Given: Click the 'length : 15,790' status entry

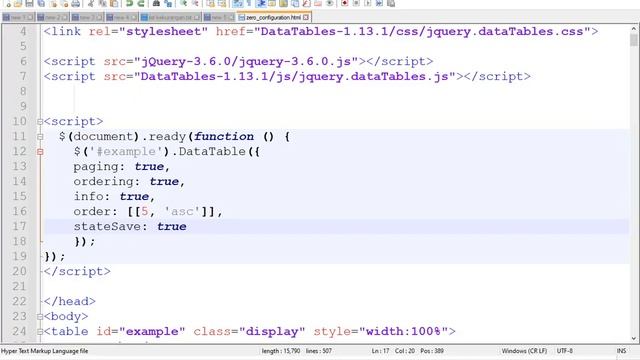Looking at the screenshot, I should [281, 351].
